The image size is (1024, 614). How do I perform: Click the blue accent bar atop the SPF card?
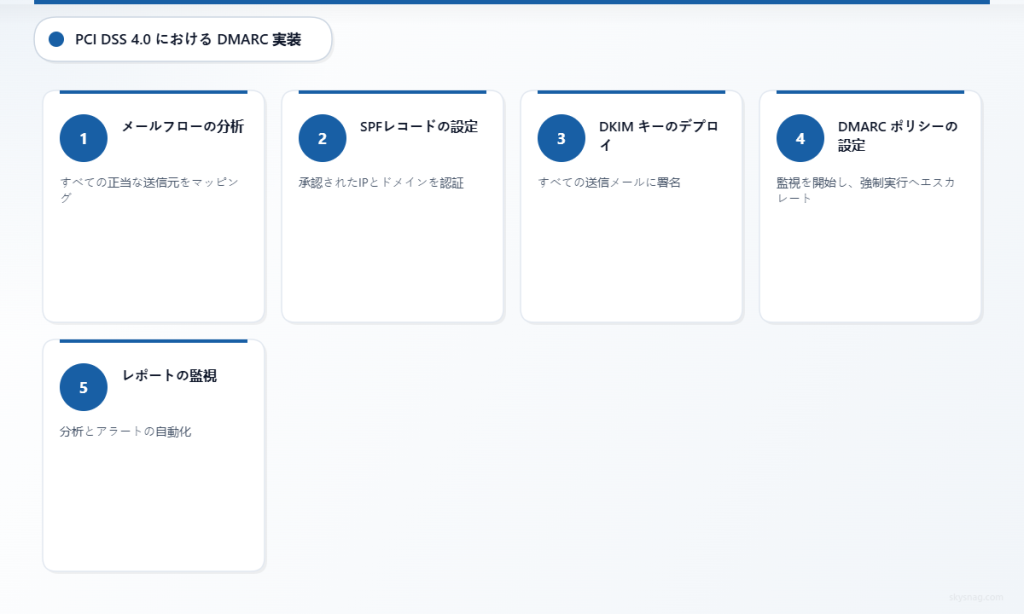coord(392,92)
